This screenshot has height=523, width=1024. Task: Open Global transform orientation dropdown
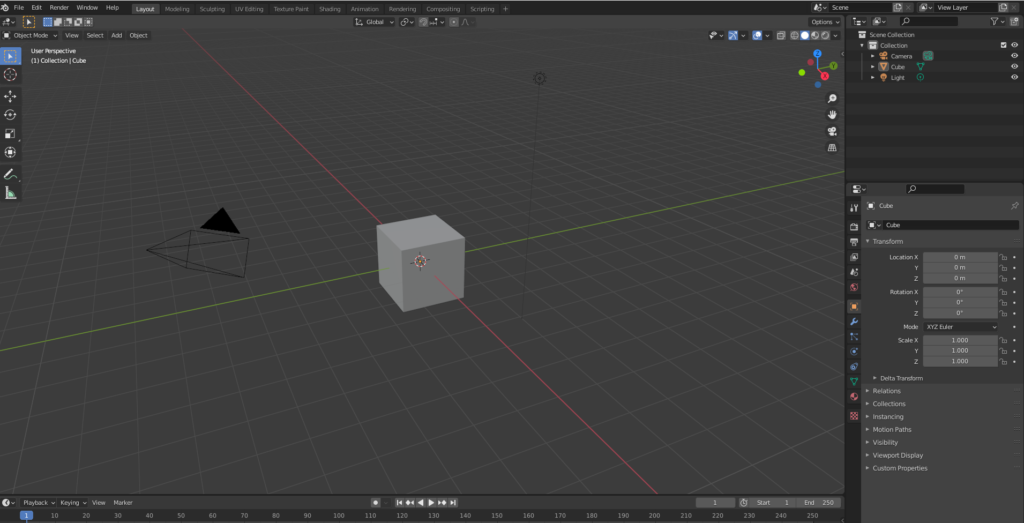pos(374,22)
